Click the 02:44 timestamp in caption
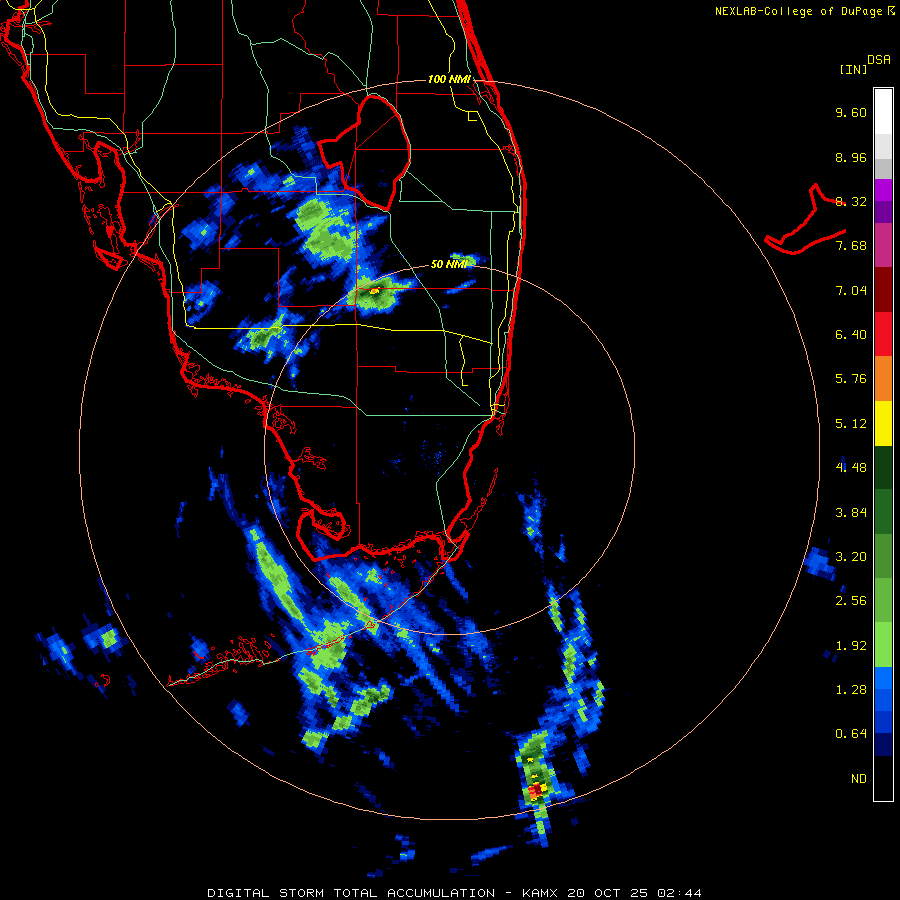Image resolution: width=900 pixels, height=900 pixels. [x=680, y=893]
